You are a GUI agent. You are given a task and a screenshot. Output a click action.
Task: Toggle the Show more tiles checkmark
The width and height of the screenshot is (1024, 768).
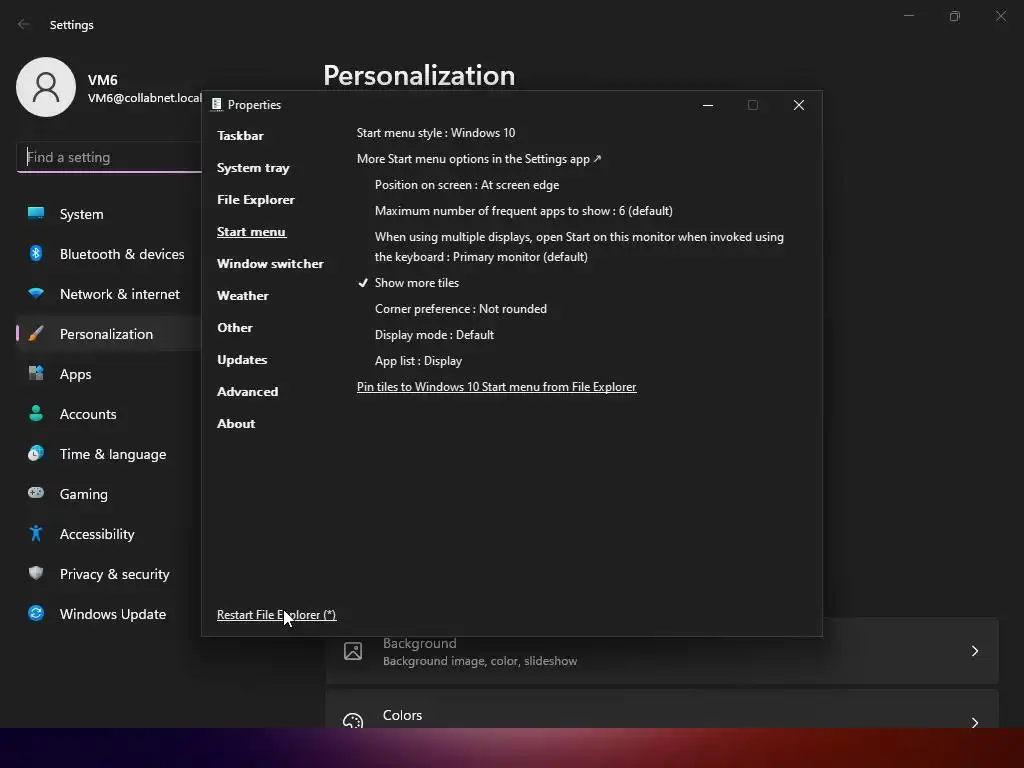click(x=363, y=283)
